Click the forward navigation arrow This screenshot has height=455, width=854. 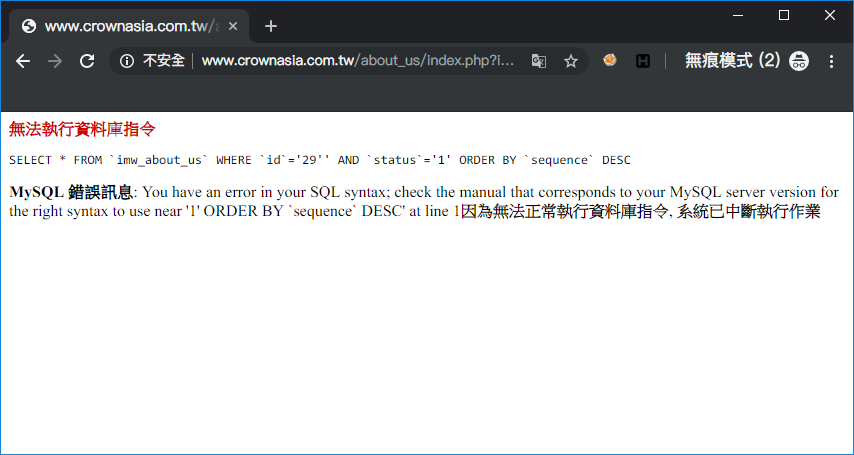(x=55, y=61)
